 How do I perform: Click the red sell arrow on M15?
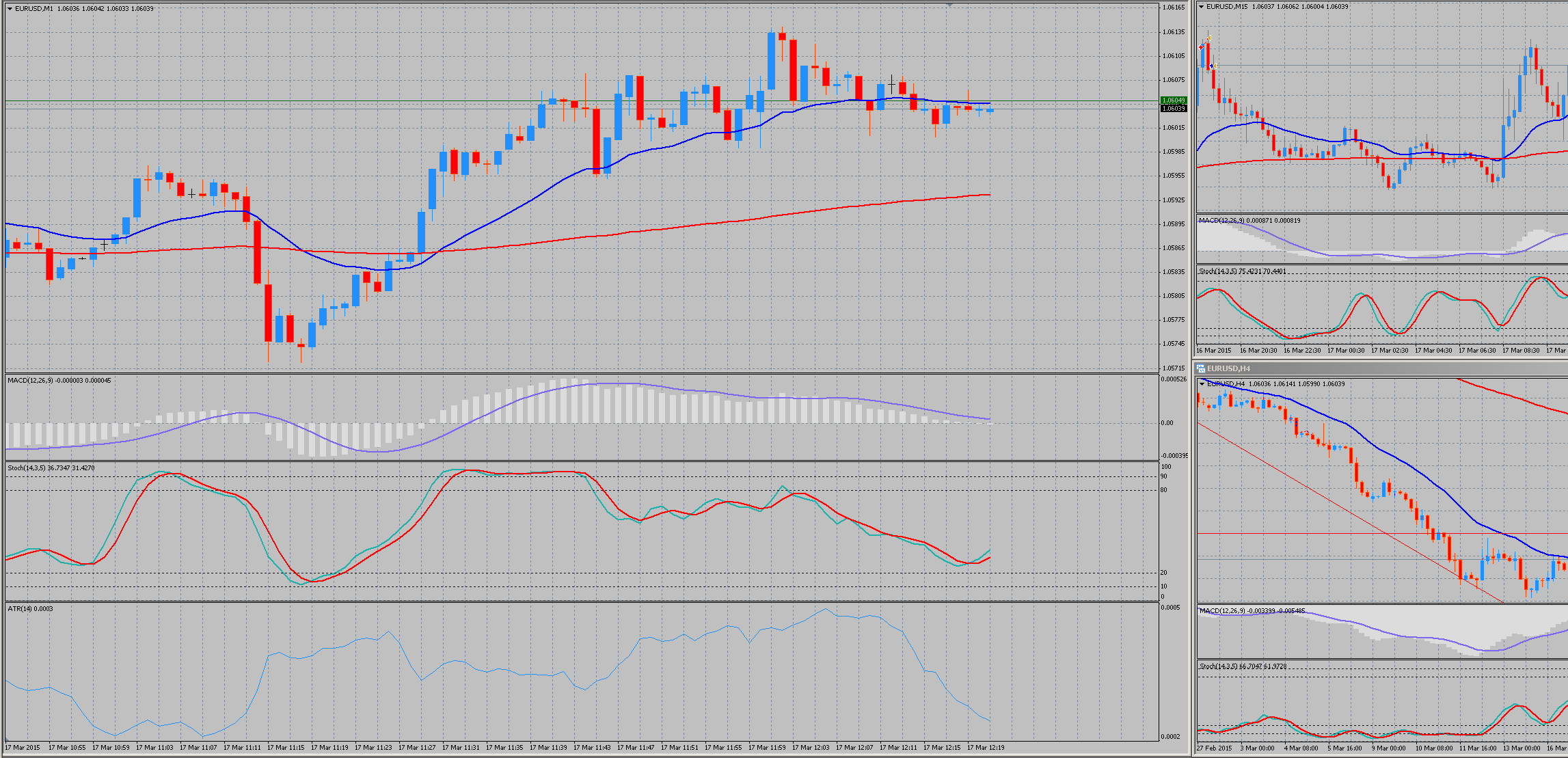pos(1202,47)
